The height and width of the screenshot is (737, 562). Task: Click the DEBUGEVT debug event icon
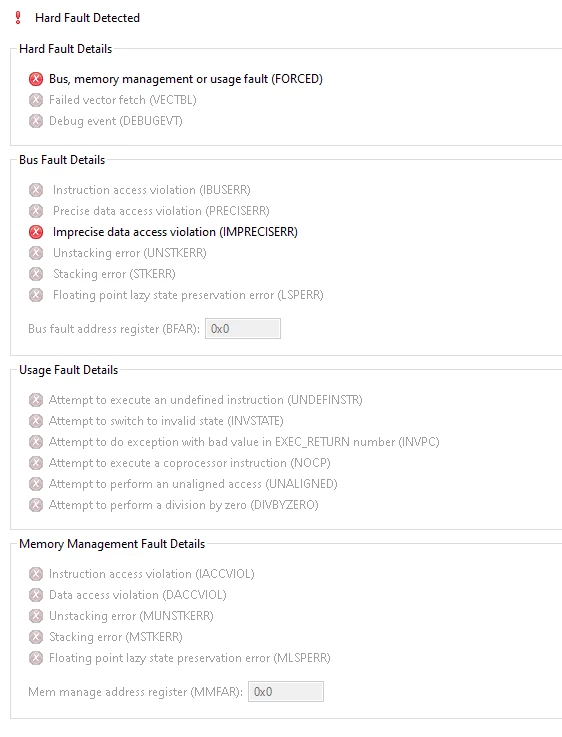36,121
